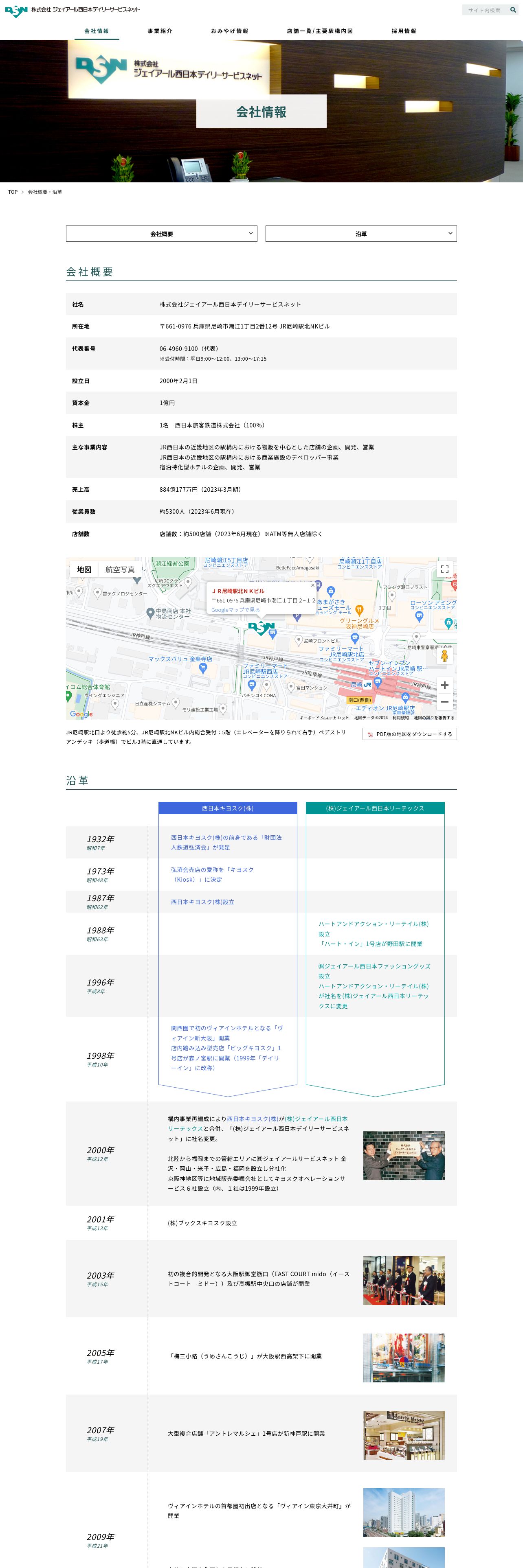The image size is (523, 1568).
Task: Focus the サイト内検索 search field
Action: [x=485, y=10]
